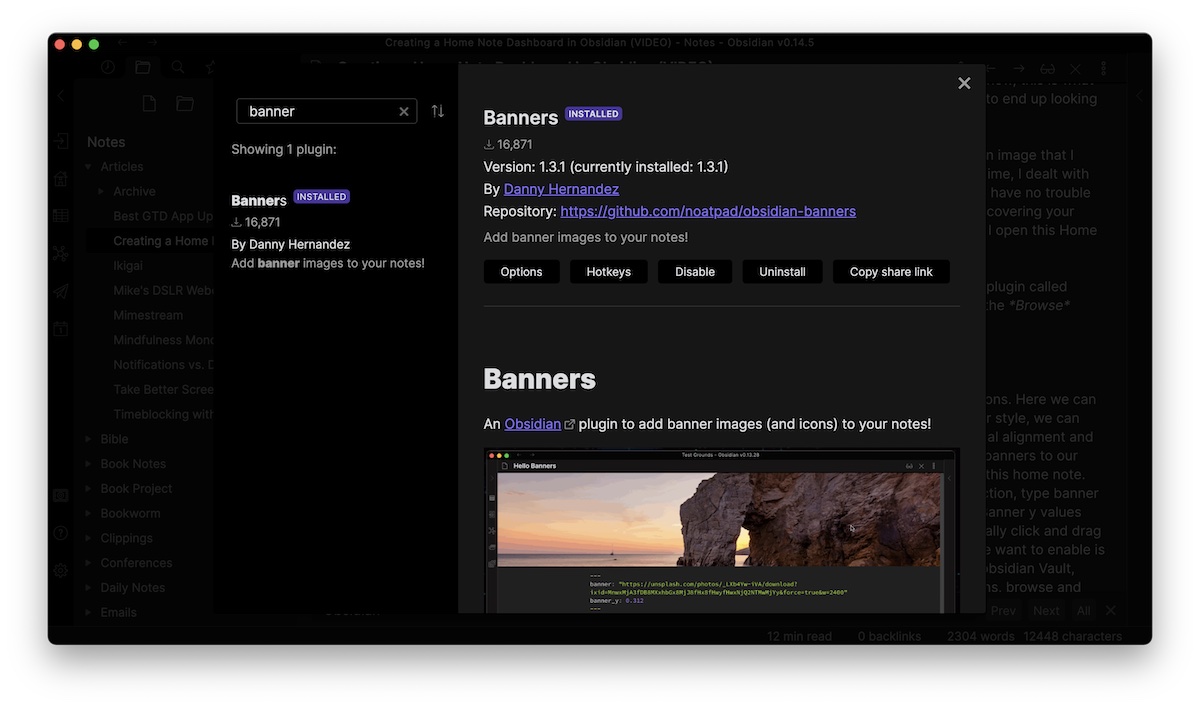The width and height of the screenshot is (1200, 708).
Task: Disable the Banners plugin
Action: [x=695, y=272]
